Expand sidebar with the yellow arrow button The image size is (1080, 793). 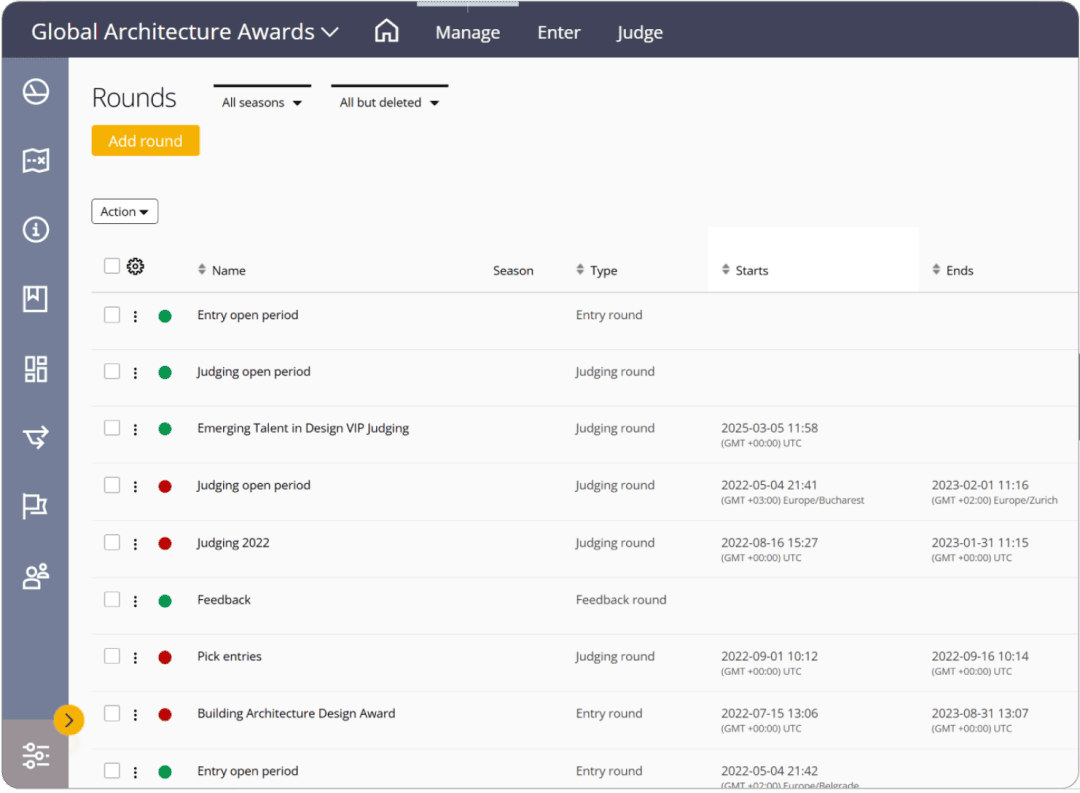pos(69,720)
